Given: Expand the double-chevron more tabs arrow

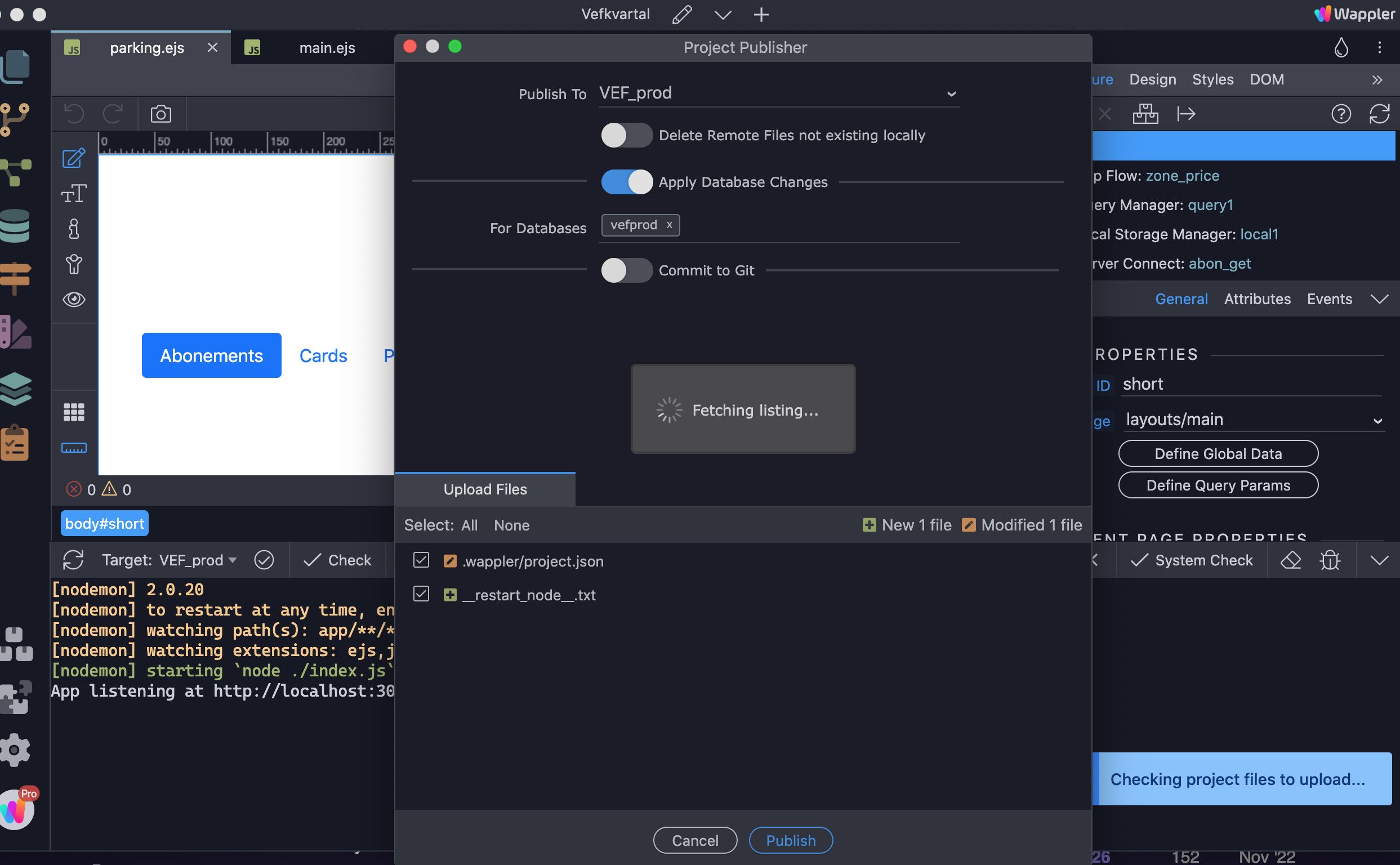Looking at the screenshot, I should pos(1377,80).
